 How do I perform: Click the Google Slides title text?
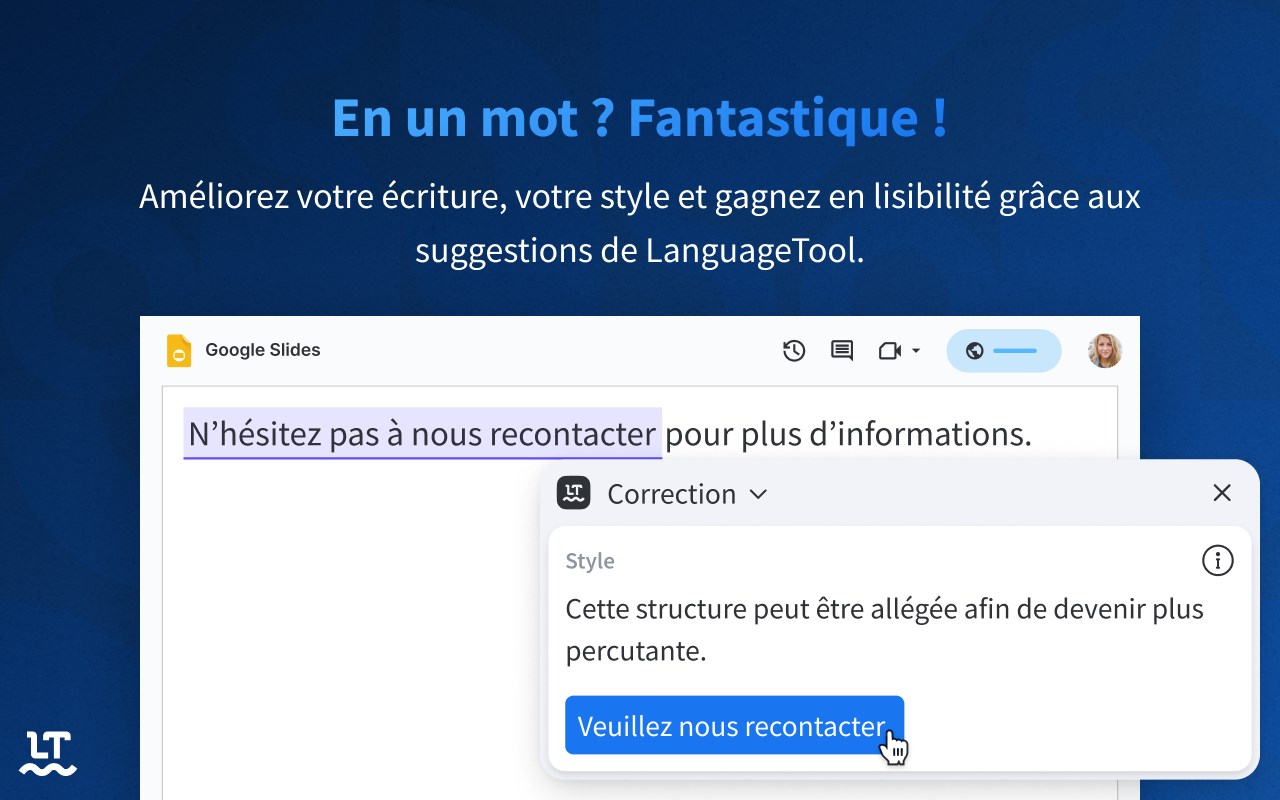[263, 350]
